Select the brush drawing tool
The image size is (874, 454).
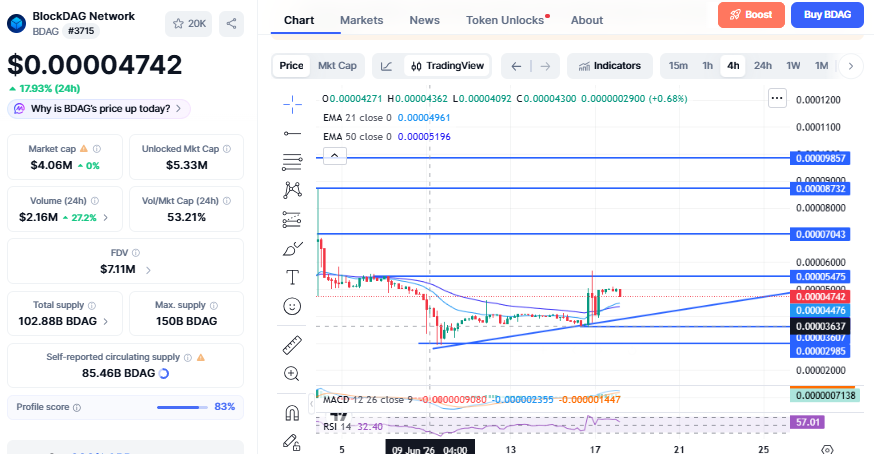(x=292, y=249)
